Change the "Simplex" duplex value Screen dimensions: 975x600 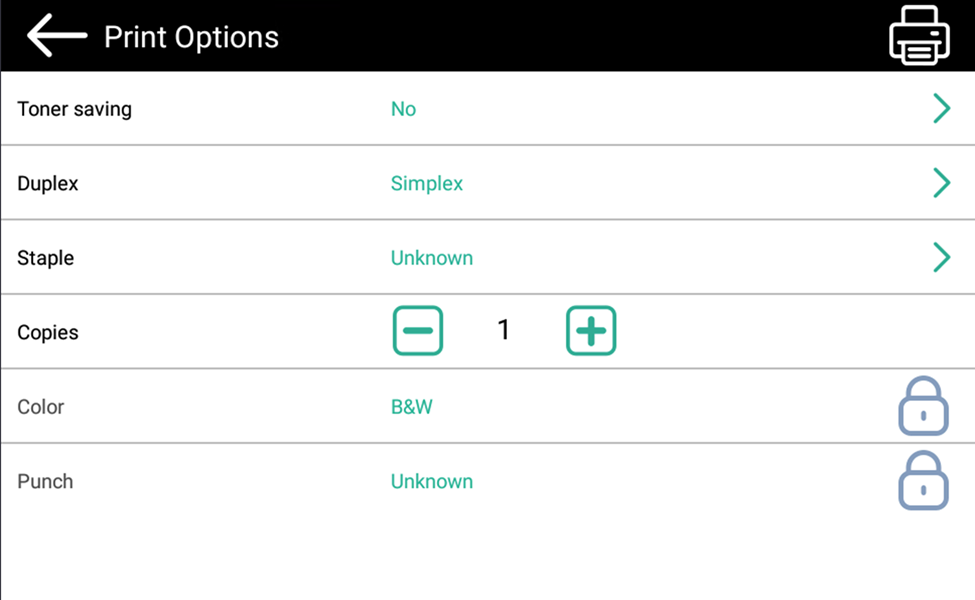pyautogui.click(x=427, y=184)
